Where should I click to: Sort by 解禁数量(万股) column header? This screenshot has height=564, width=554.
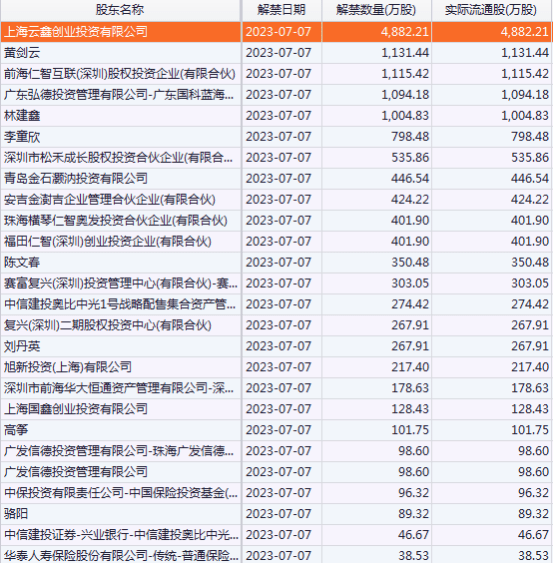coord(376,10)
